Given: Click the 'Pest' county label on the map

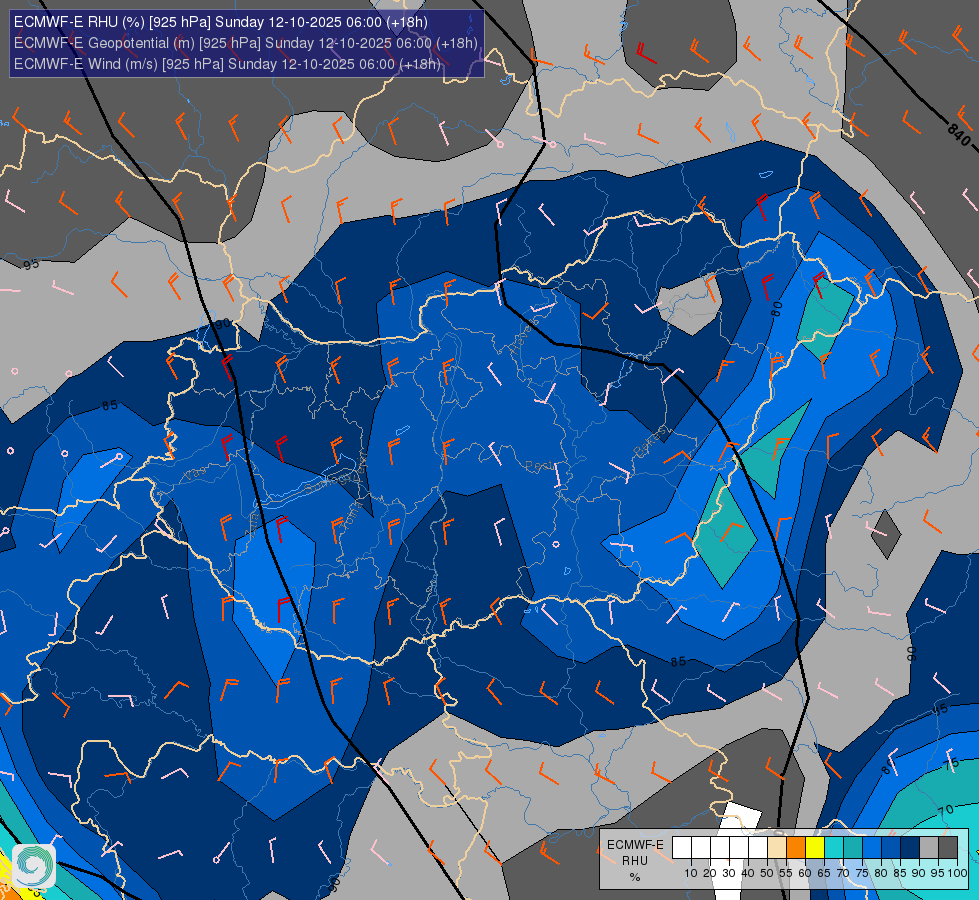Looking at the screenshot, I should 538,466.
